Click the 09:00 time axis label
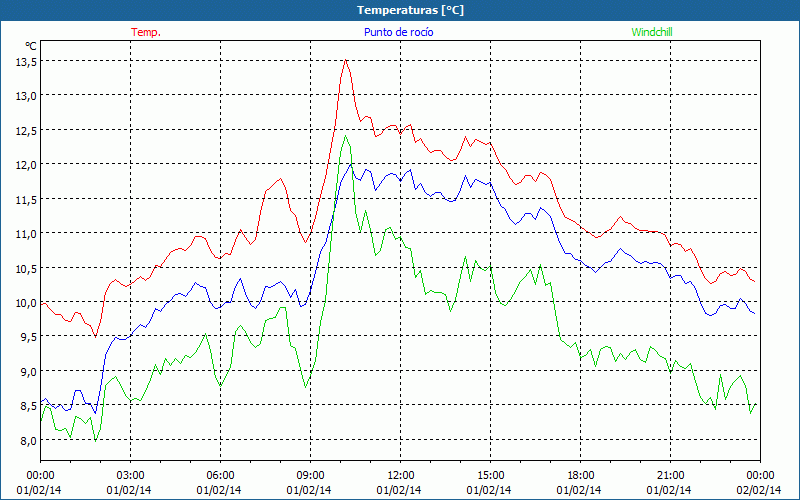This screenshot has height=500, width=800. pos(310,475)
